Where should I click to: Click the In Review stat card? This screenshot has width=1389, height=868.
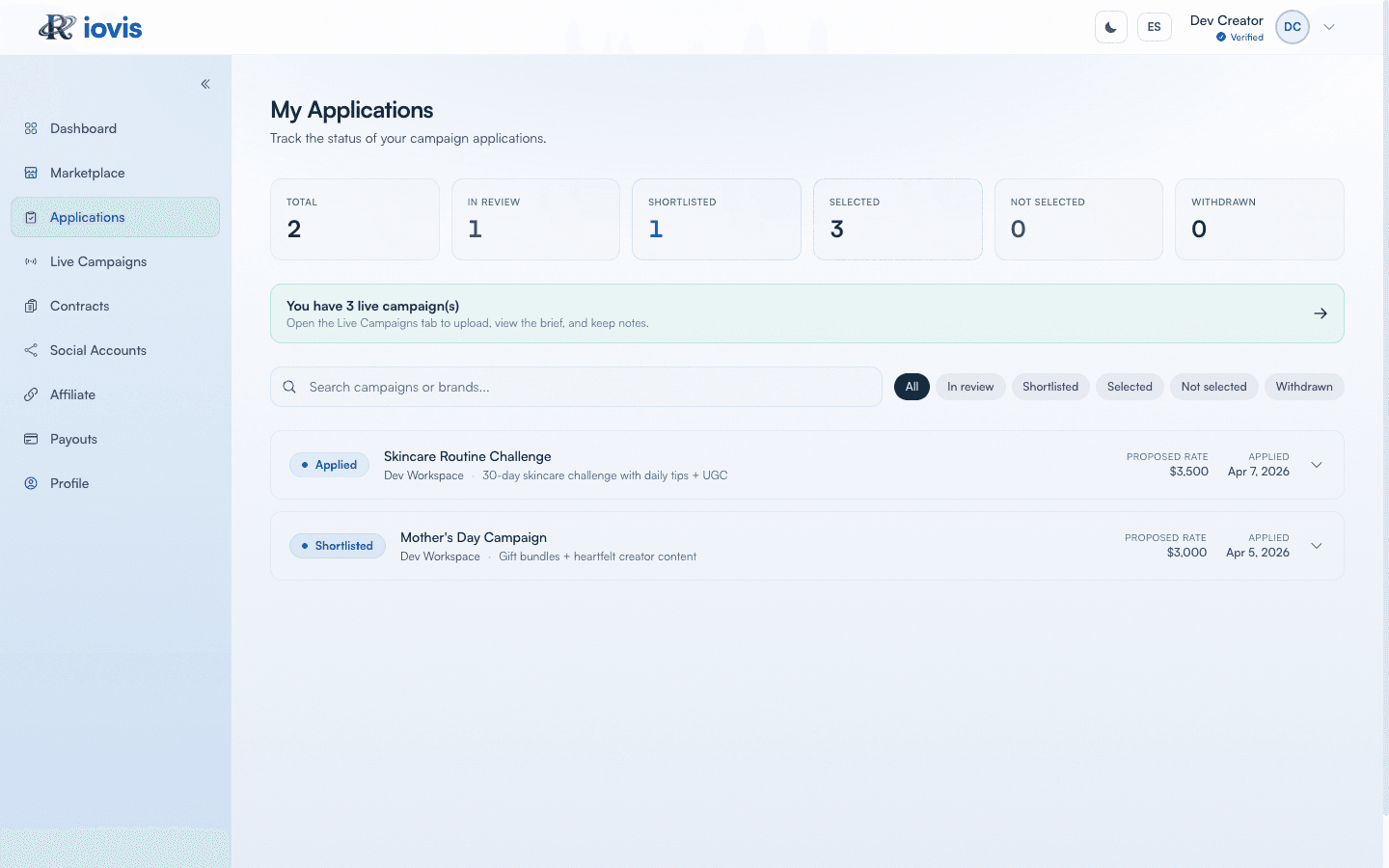(x=535, y=219)
